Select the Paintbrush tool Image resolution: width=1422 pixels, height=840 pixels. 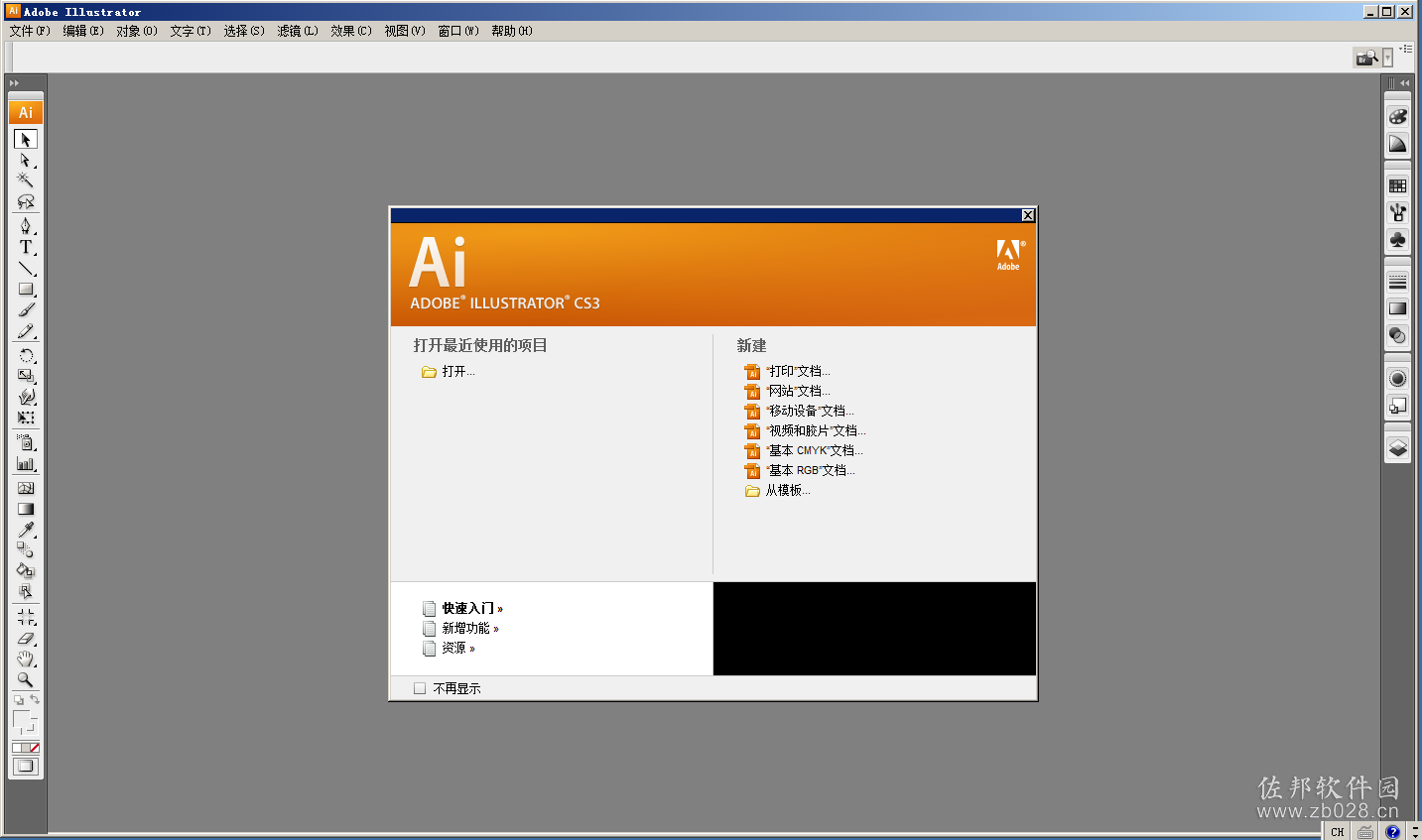[x=26, y=310]
